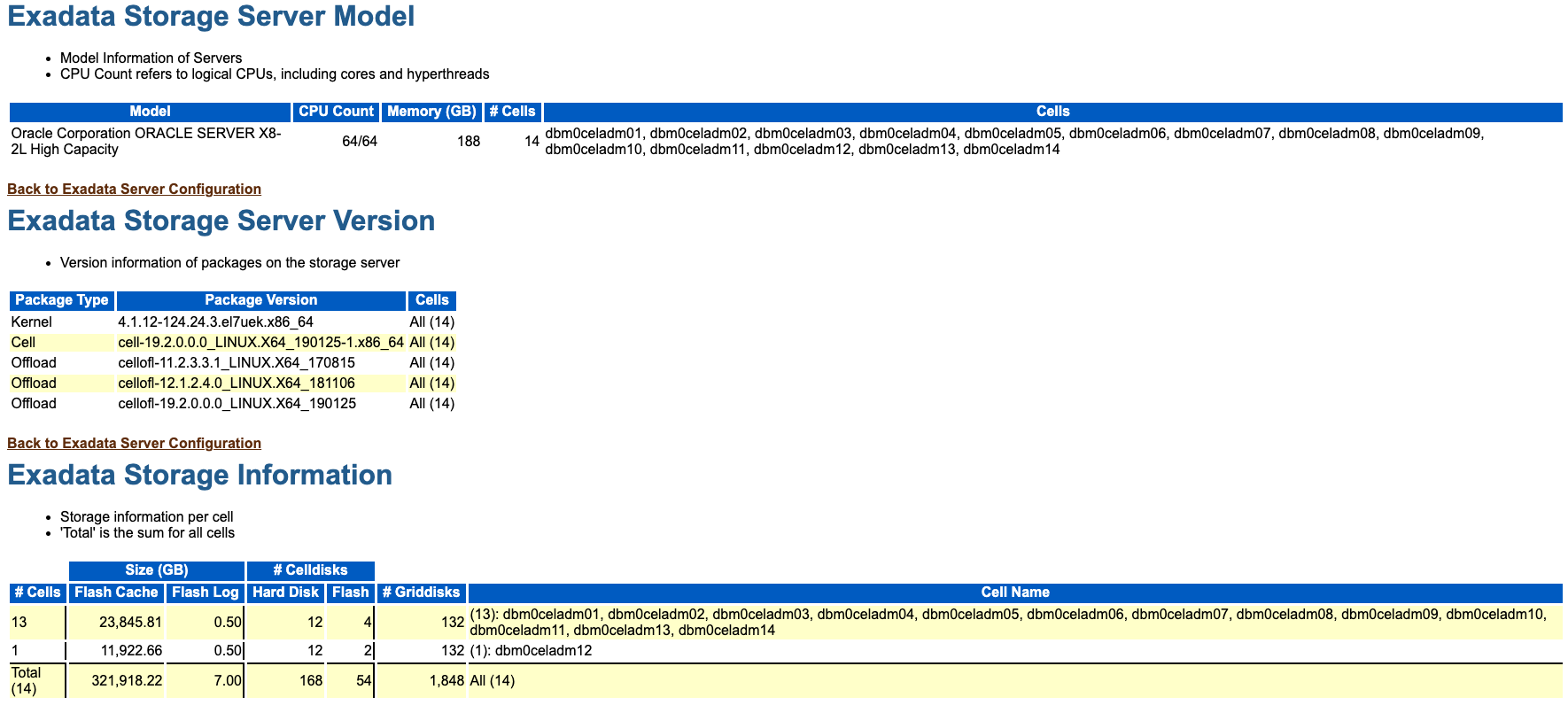Click the Size (GB) group header
This screenshot has width=1568, height=705.
coord(157,570)
